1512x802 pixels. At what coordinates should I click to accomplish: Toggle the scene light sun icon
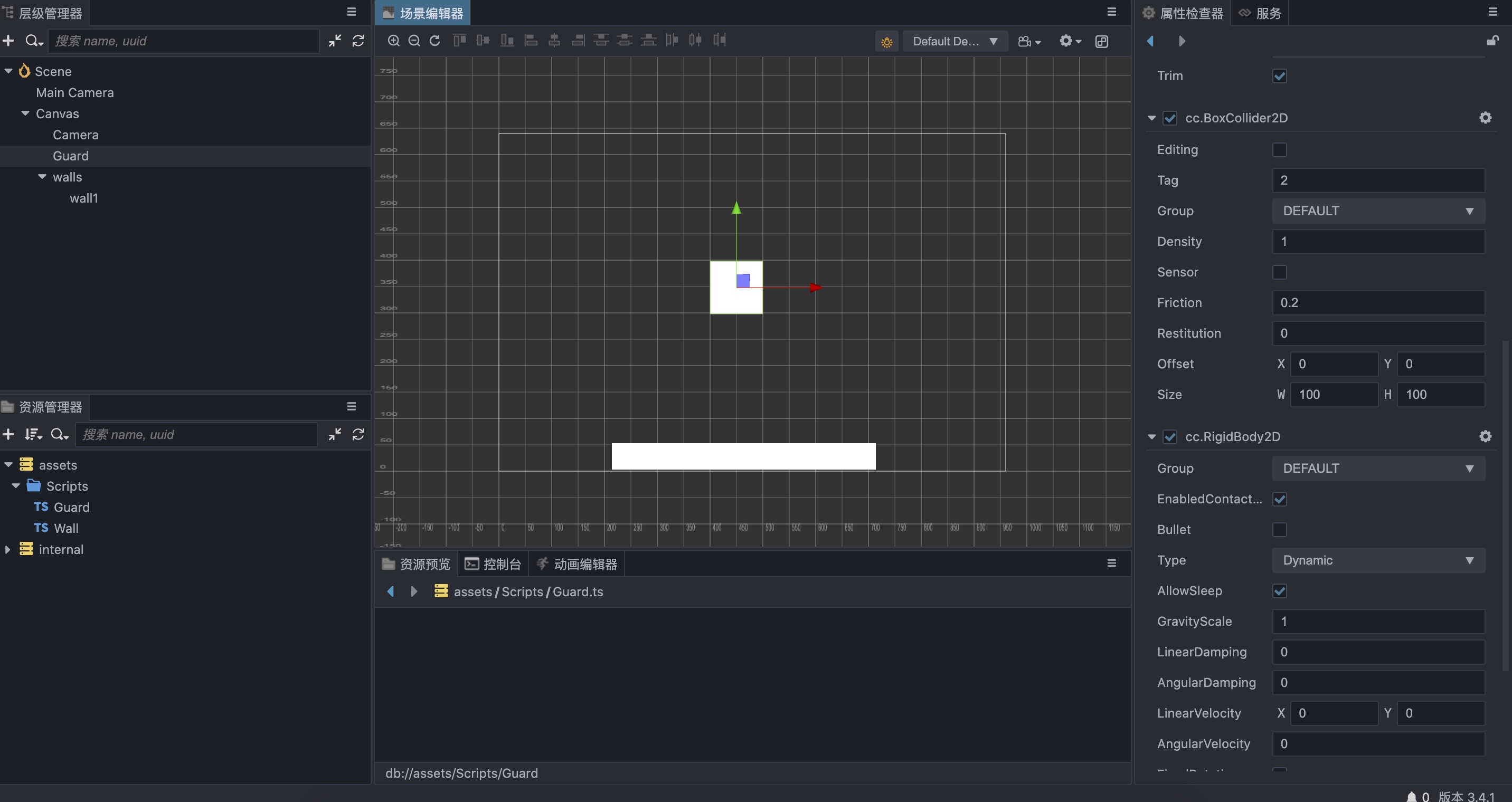886,42
